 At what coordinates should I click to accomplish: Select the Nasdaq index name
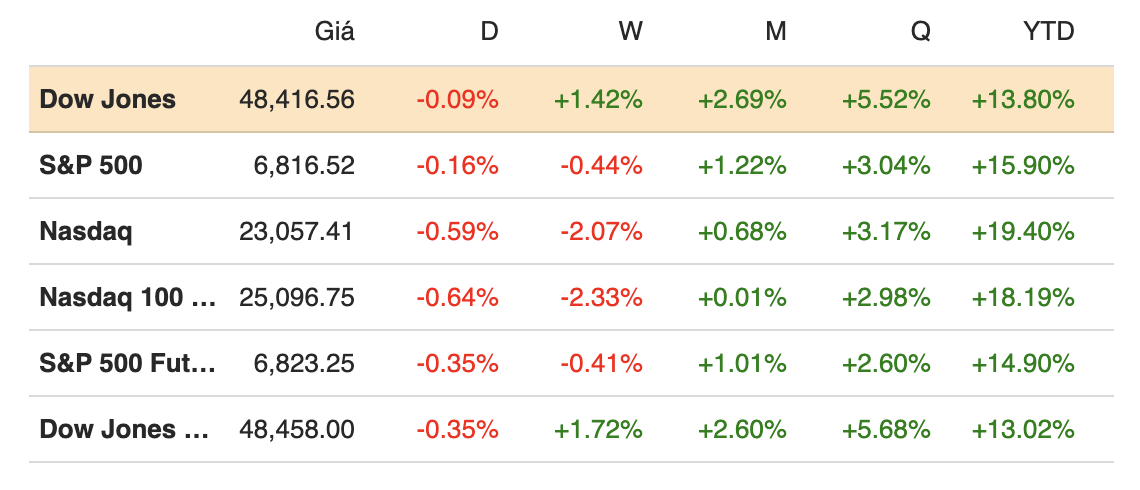pos(86,231)
